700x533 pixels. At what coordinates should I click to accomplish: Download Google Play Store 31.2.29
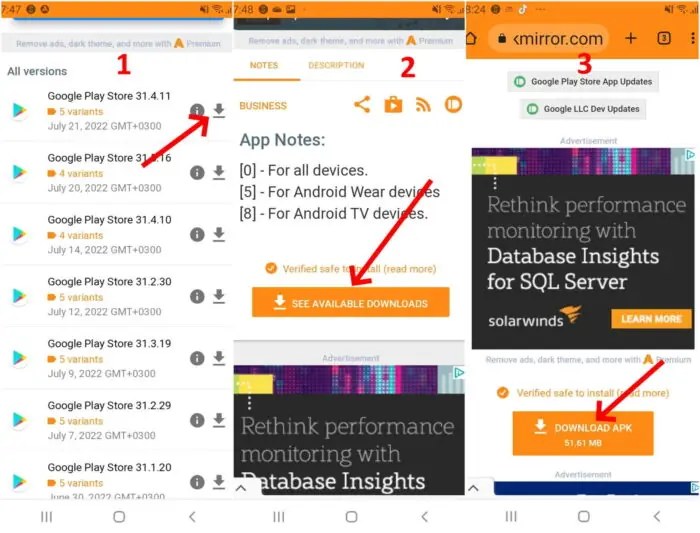(x=219, y=420)
